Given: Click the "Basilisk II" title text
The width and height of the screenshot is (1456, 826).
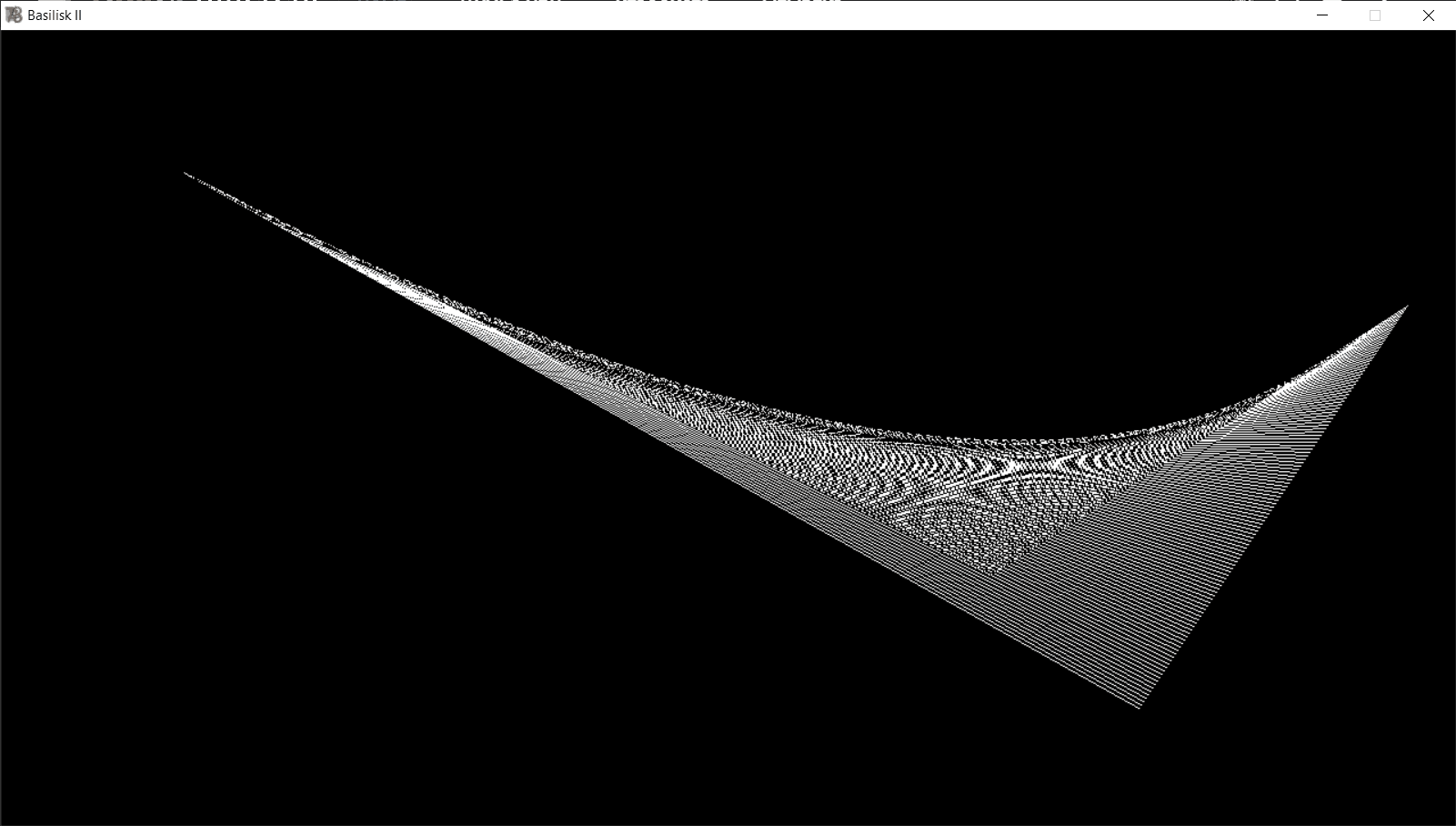Looking at the screenshot, I should pos(55,15).
